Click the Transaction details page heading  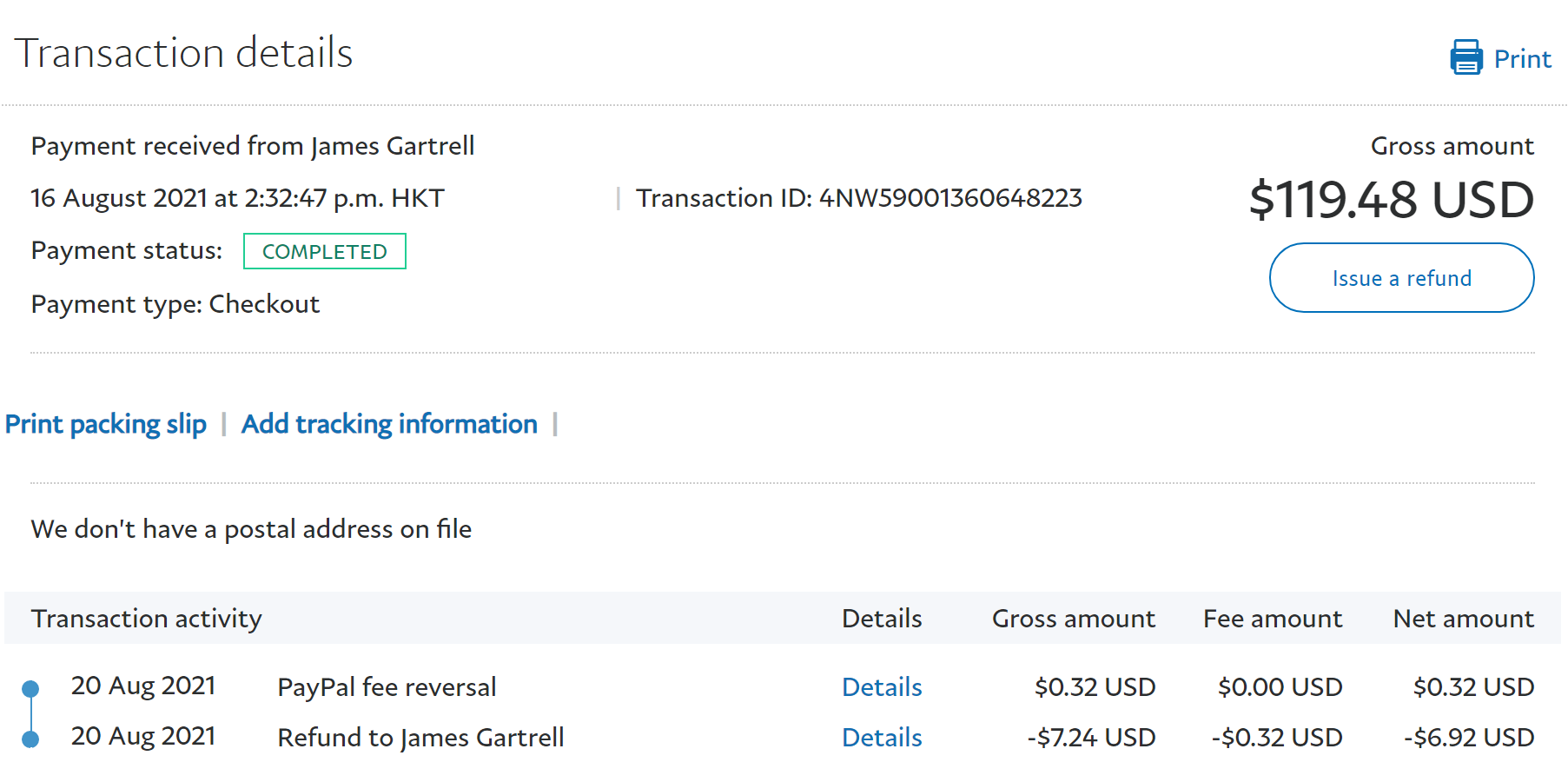pyautogui.click(x=183, y=53)
